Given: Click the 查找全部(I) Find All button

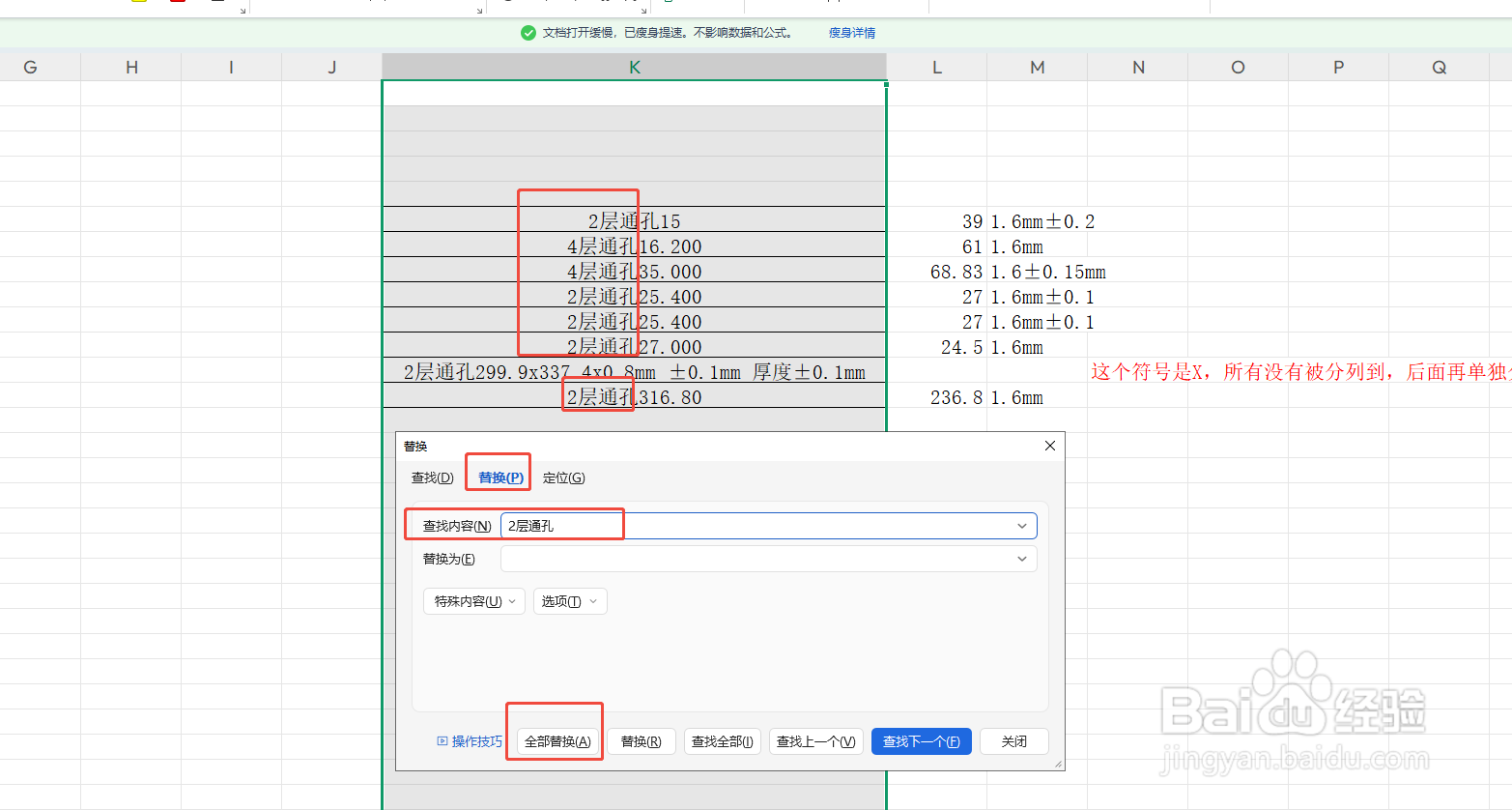Looking at the screenshot, I should pos(723,741).
